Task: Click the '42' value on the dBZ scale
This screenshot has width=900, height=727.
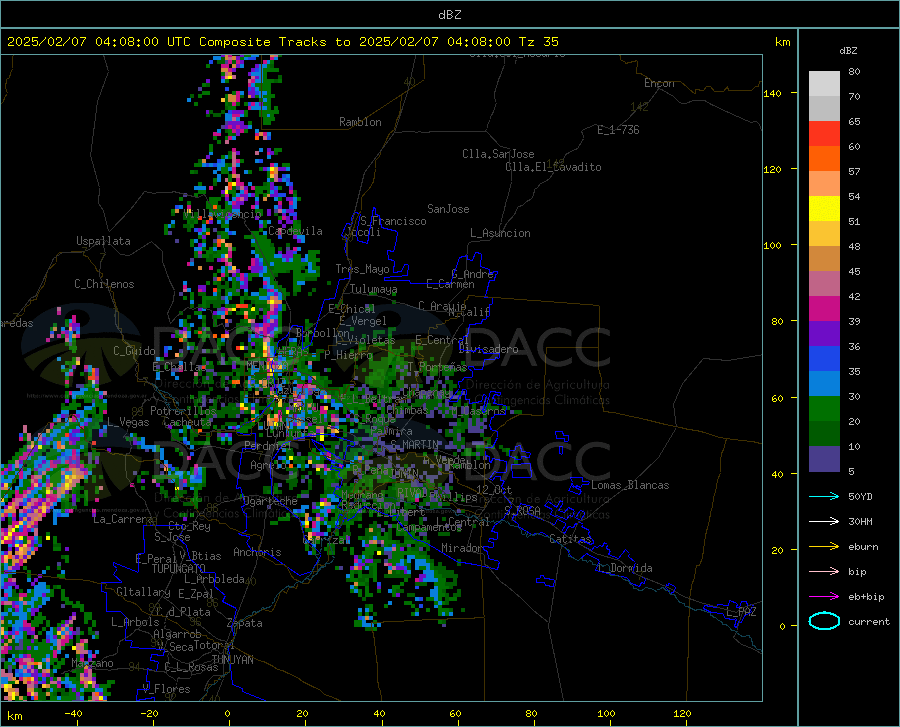Action: pyautogui.click(x=854, y=297)
